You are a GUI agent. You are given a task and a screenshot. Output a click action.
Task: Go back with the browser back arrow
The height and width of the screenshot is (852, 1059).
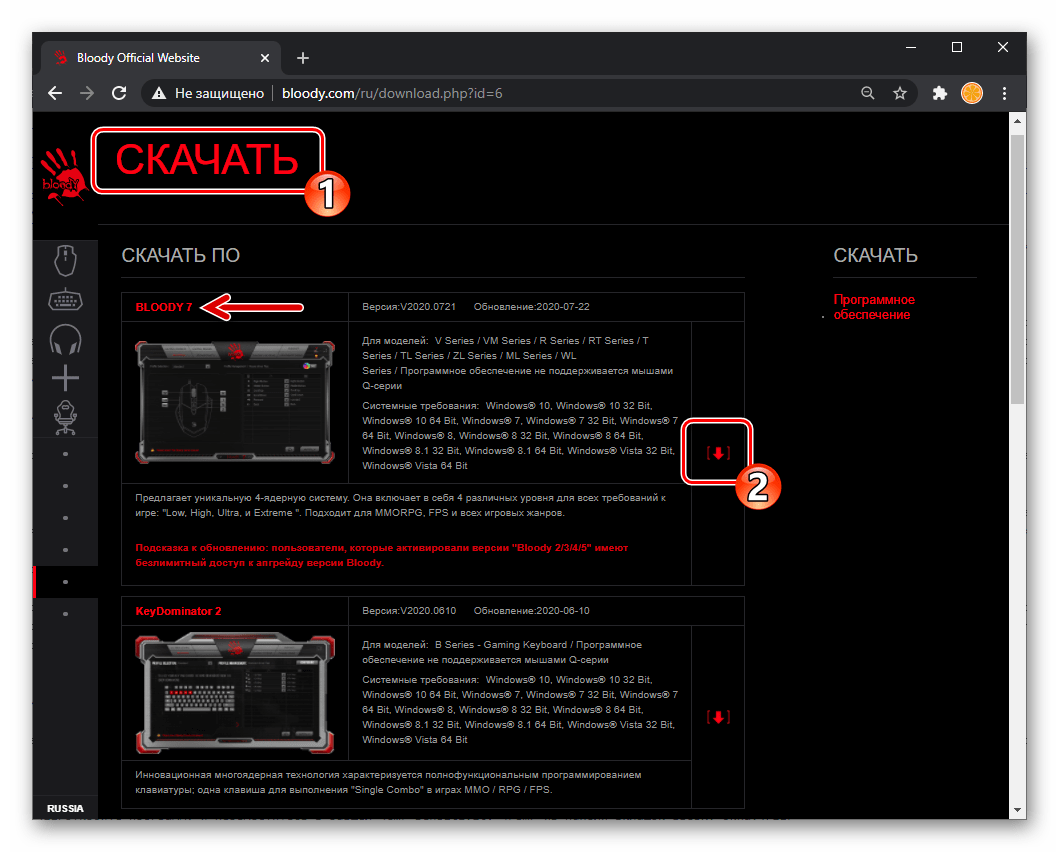click(x=55, y=93)
